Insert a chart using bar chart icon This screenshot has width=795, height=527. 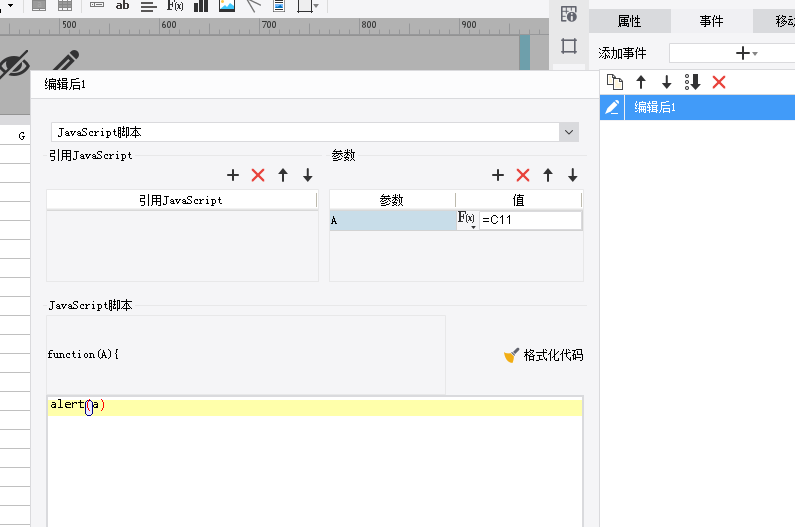click(x=201, y=6)
